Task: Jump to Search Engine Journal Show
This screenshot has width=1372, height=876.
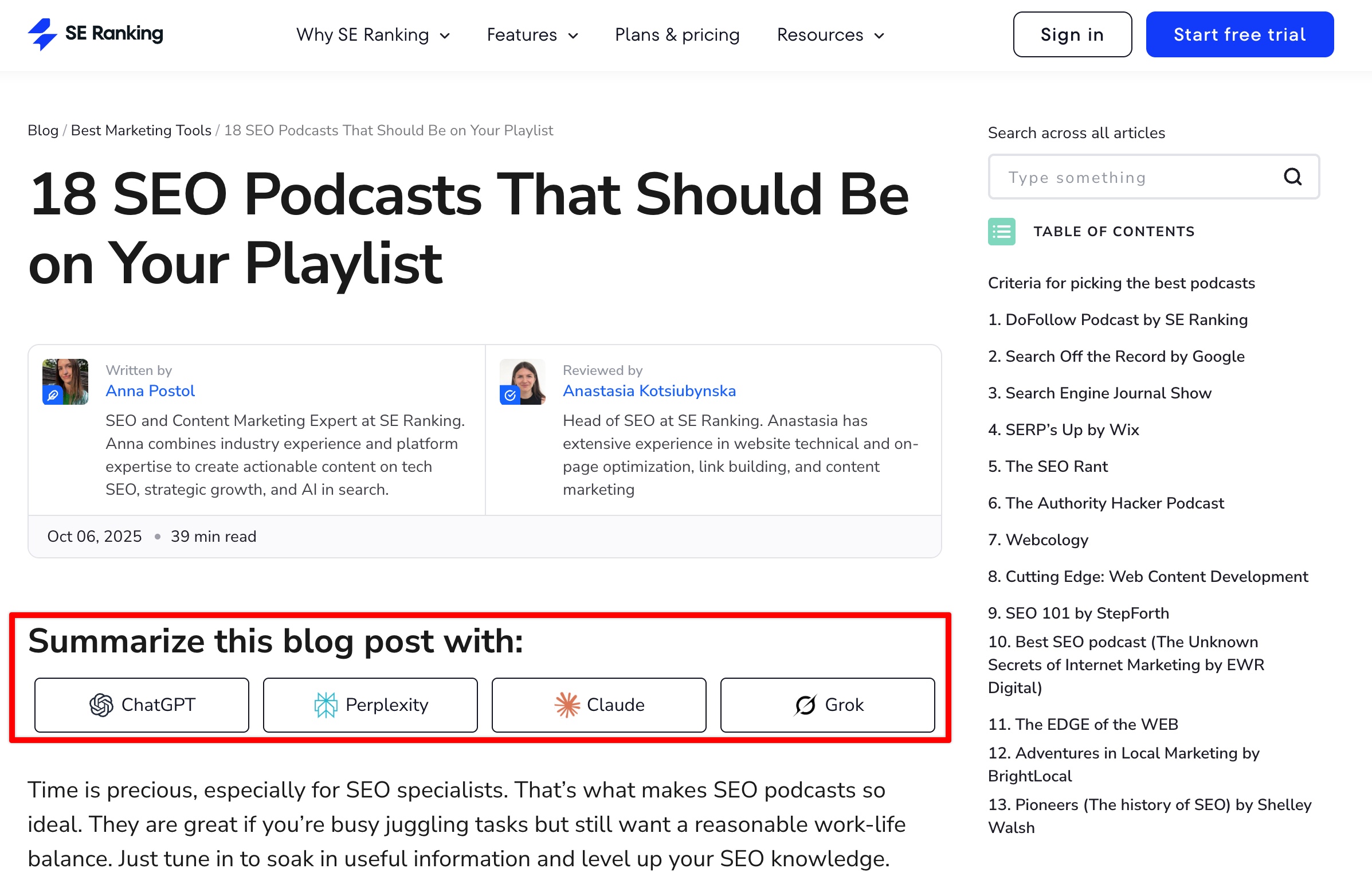Action: pyautogui.click(x=1100, y=393)
